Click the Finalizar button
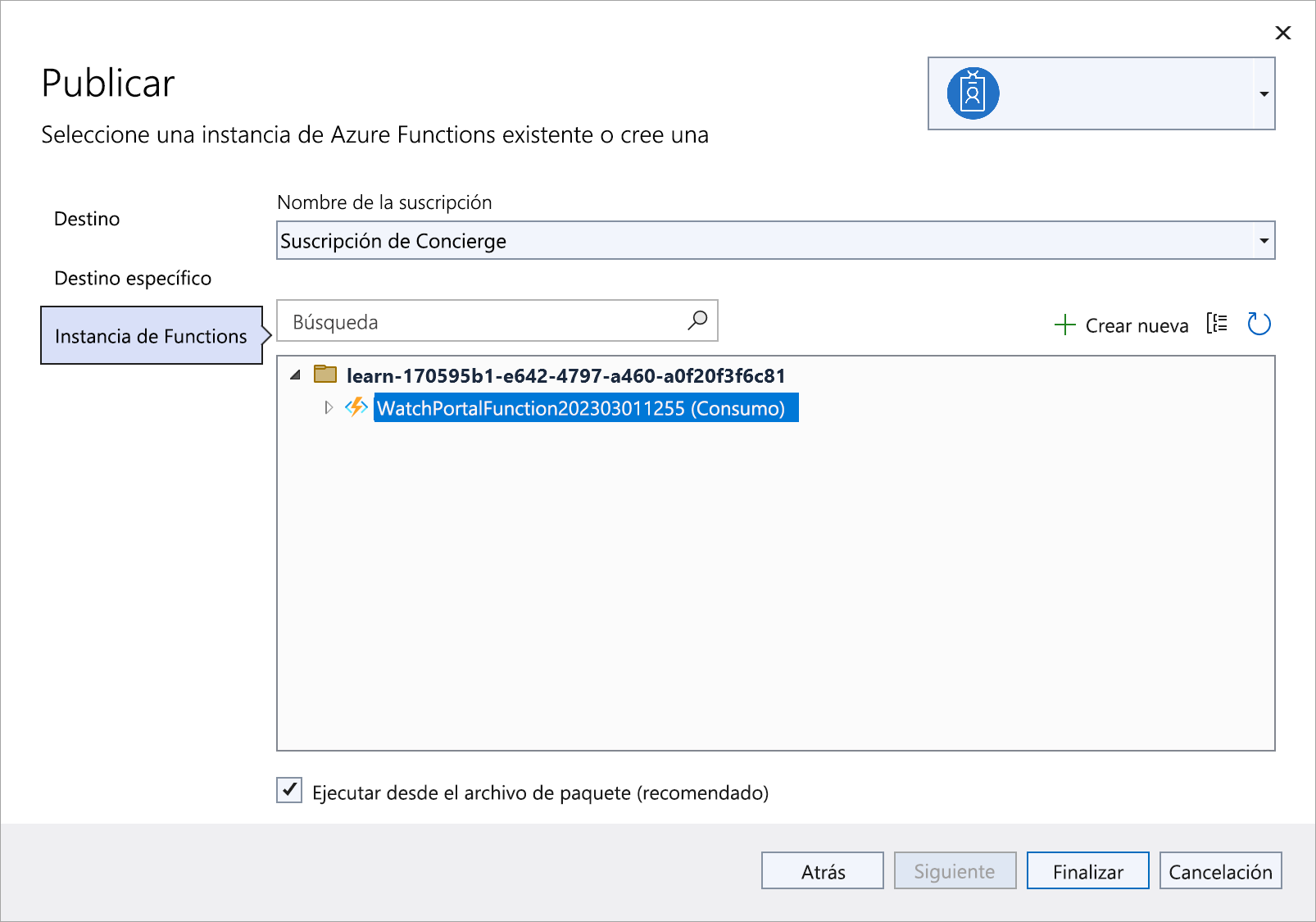 pyautogui.click(x=1088, y=870)
